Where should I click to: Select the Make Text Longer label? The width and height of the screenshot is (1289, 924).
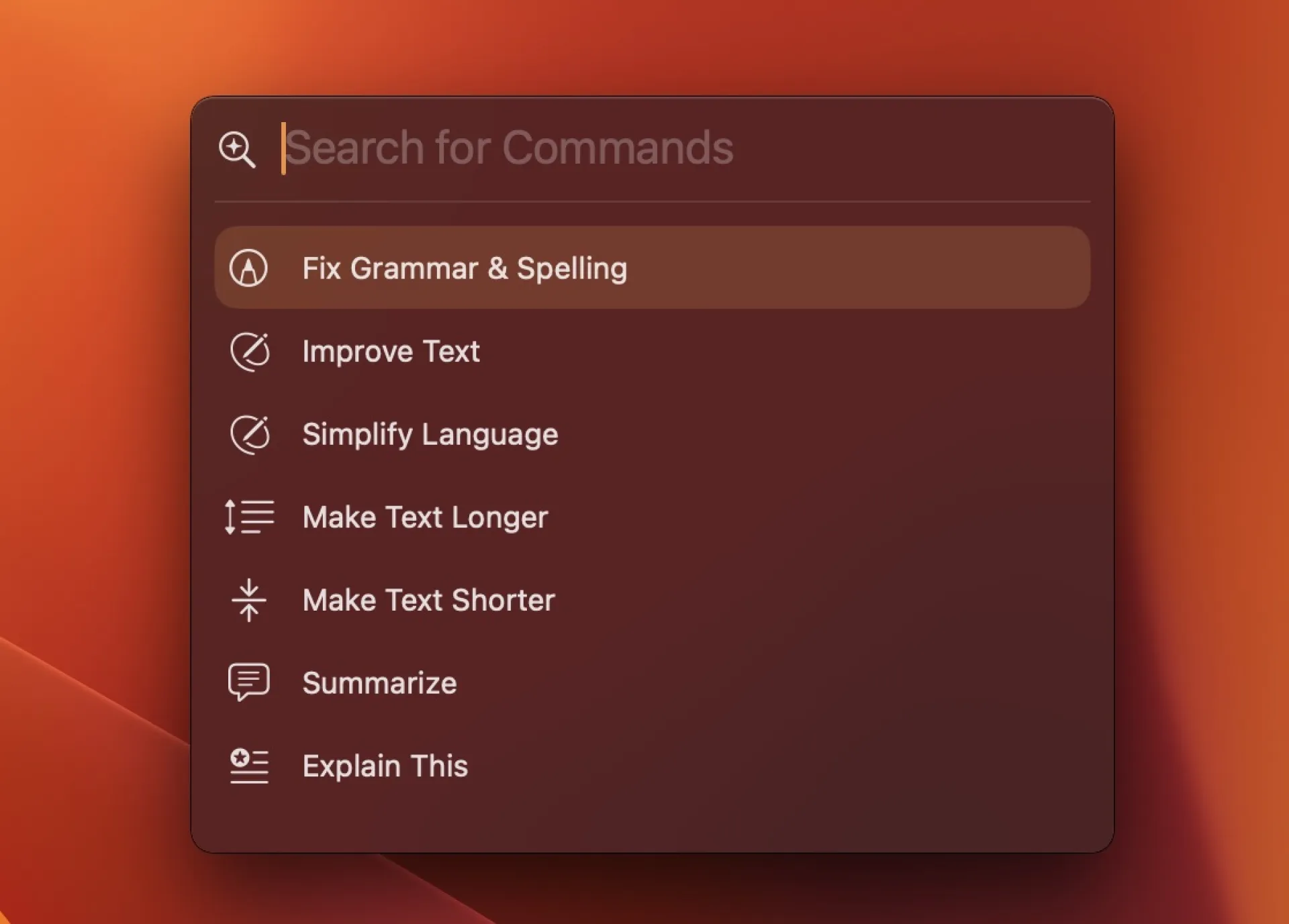coord(425,517)
